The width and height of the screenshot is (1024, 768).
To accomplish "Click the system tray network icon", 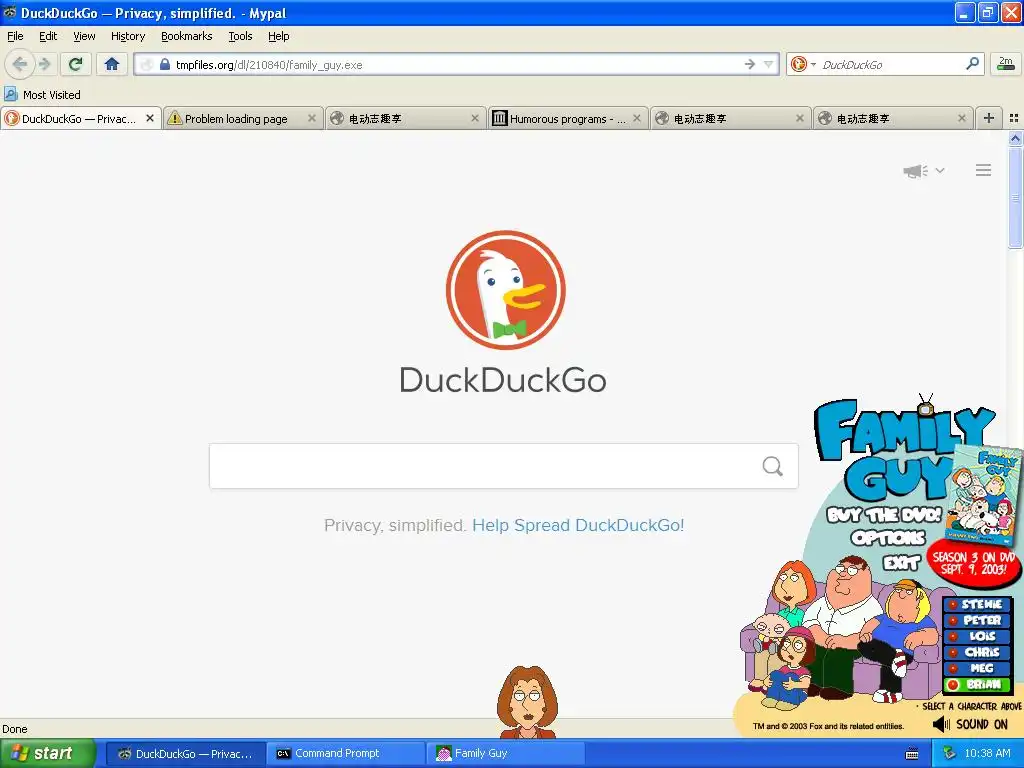I will [948, 754].
